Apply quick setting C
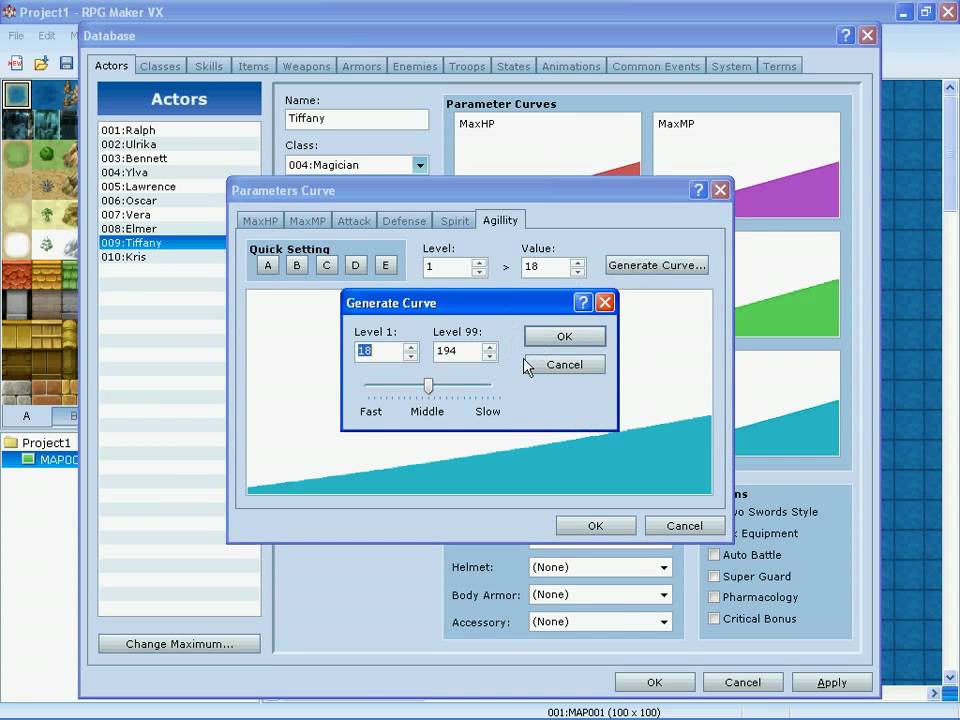 click(x=326, y=265)
